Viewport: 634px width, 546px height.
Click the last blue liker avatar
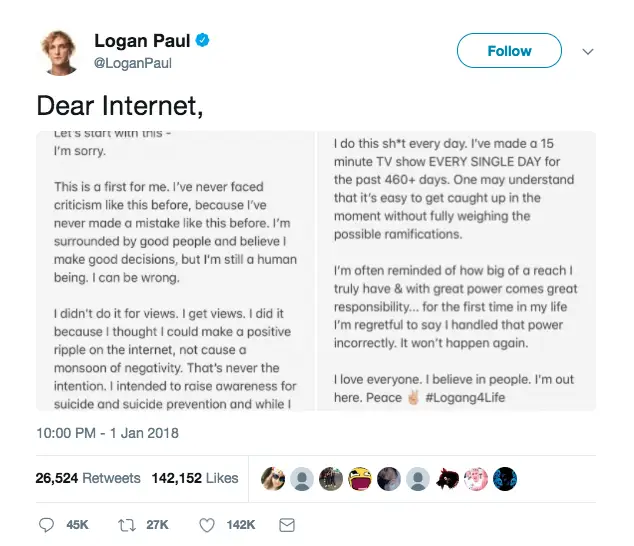pos(506,478)
